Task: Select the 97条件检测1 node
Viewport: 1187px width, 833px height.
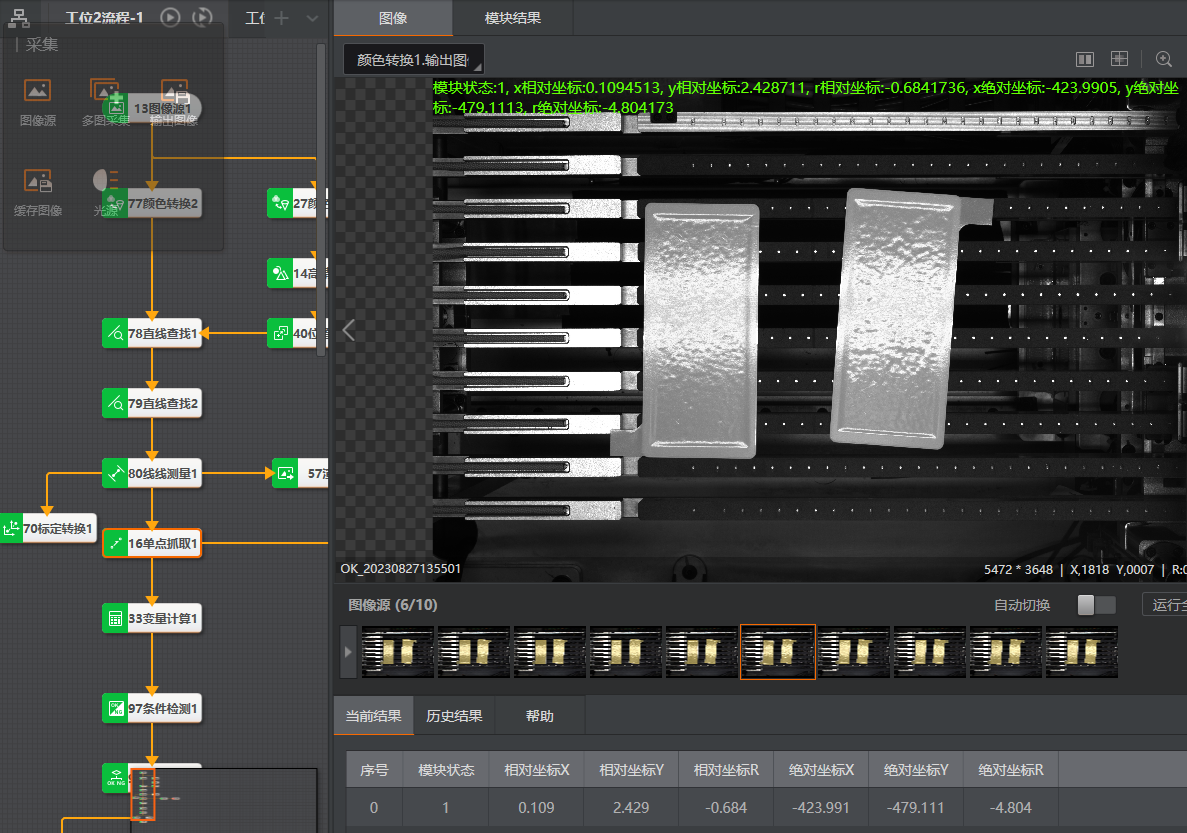Action: click(x=152, y=709)
